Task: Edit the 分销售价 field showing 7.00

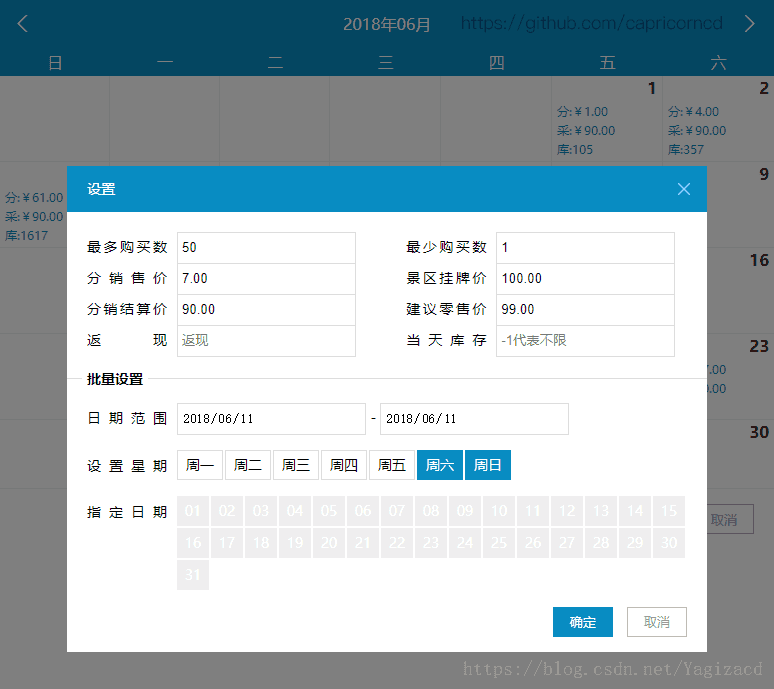Action: point(267,279)
